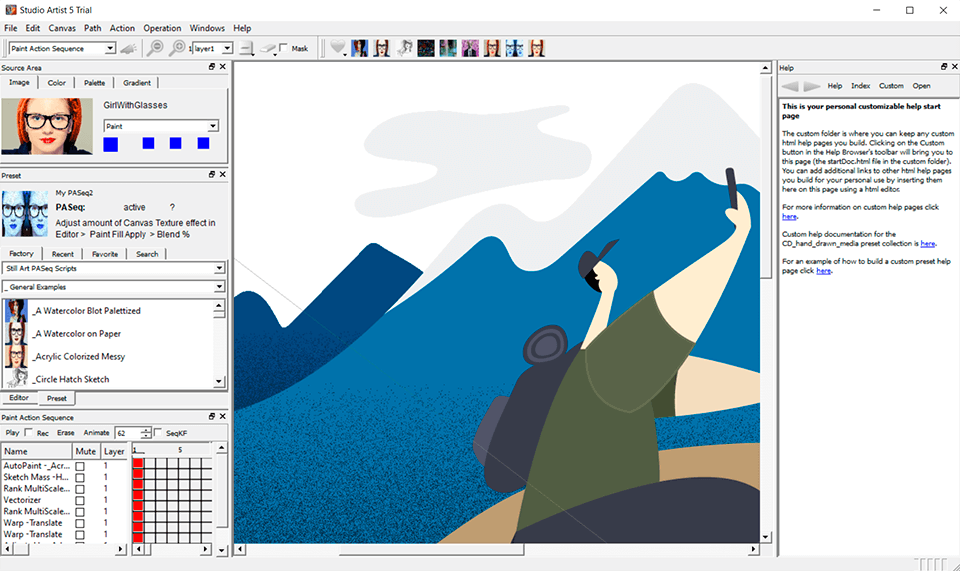The height and width of the screenshot is (571, 960).
Task: Open the Path menu
Action: pyautogui.click(x=92, y=28)
